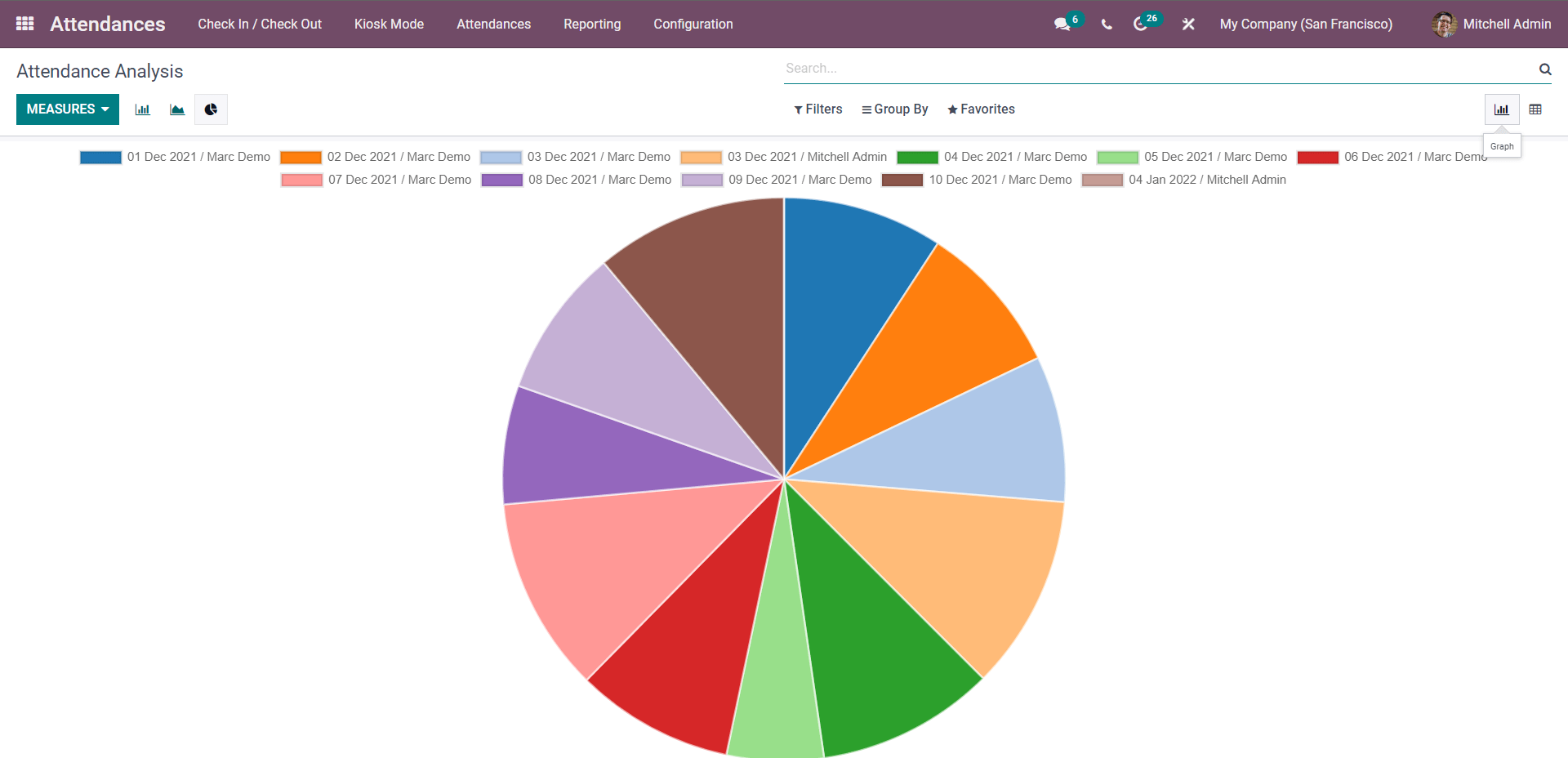Toggle legend entry 05 Dec 2021 / Marc Demo
This screenshot has height=758, width=1568.
[1192, 157]
